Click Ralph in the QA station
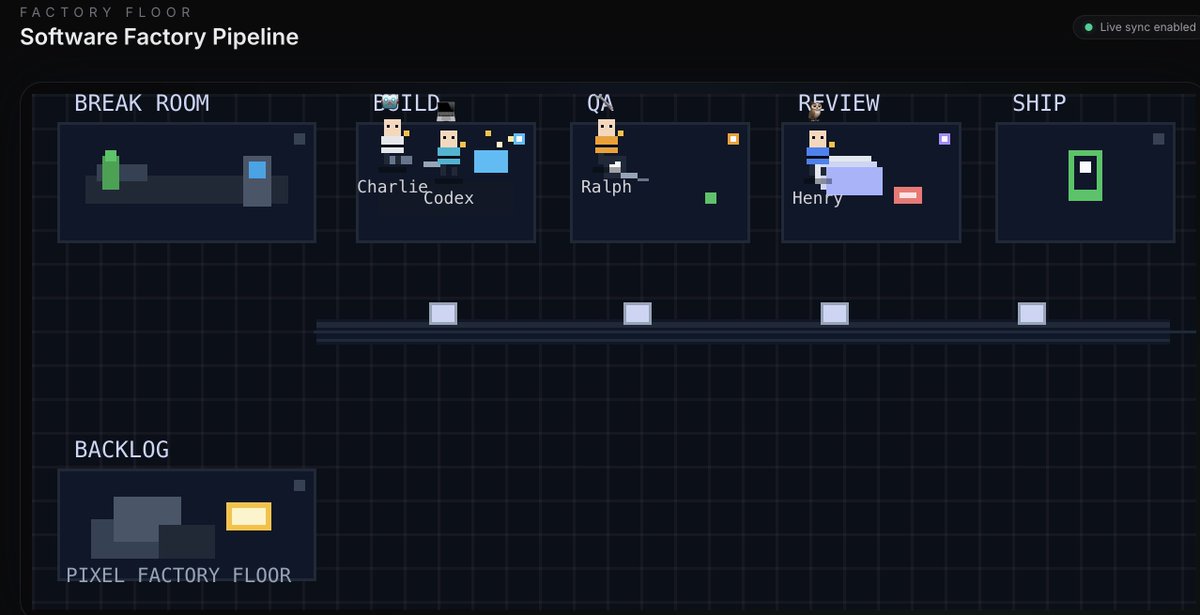The image size is (1200, 615). [606, 143]
